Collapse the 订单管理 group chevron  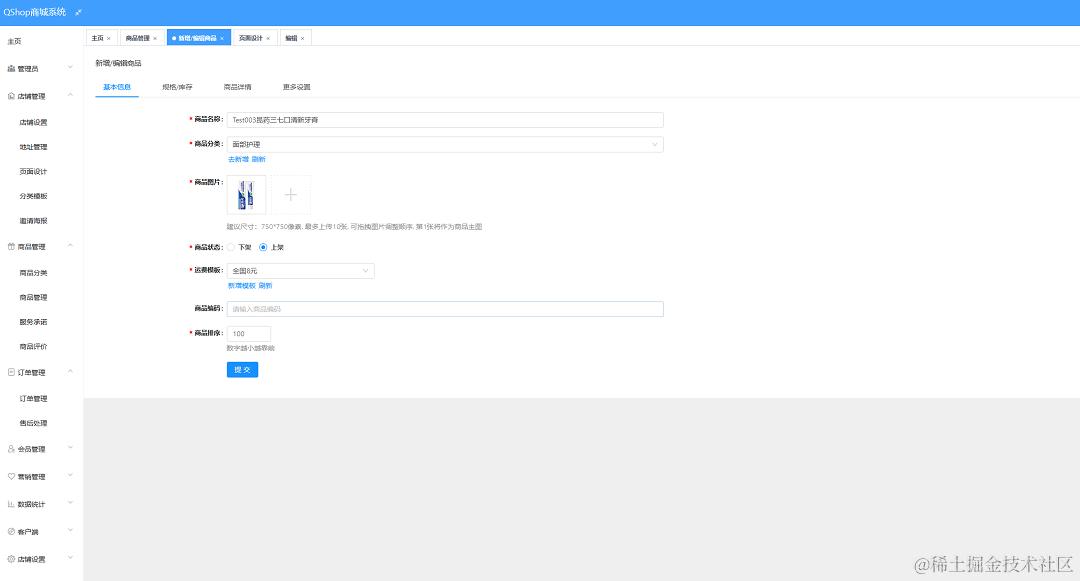tap(70, 372)
